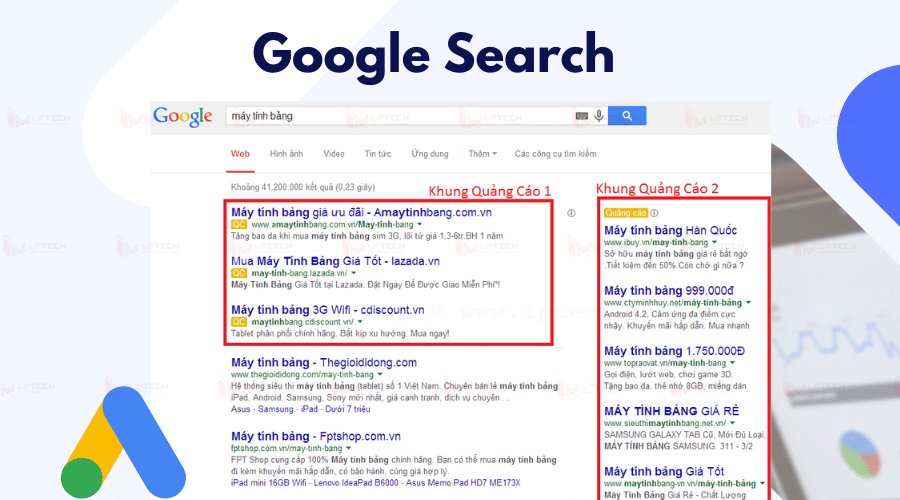Click the Google logo
The image size is (900, 500).
click(183, 116)
